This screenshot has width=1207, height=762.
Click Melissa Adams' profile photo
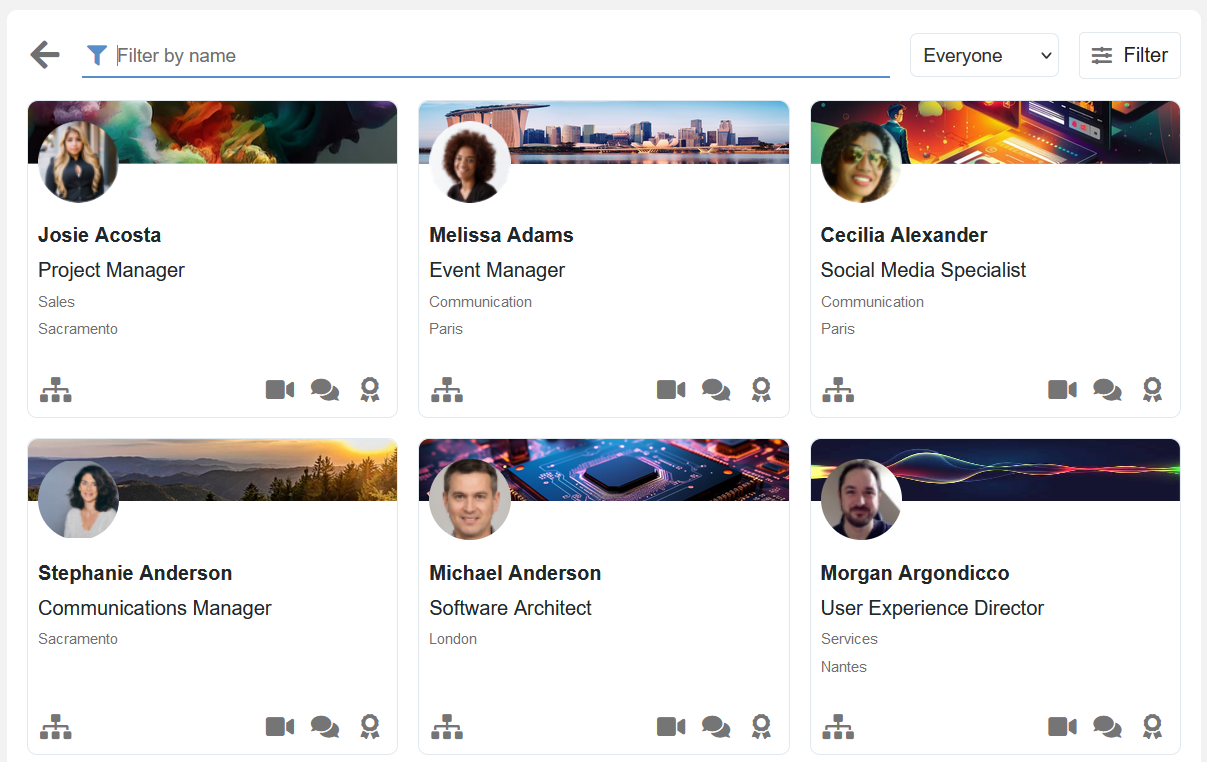click(469, 162)
